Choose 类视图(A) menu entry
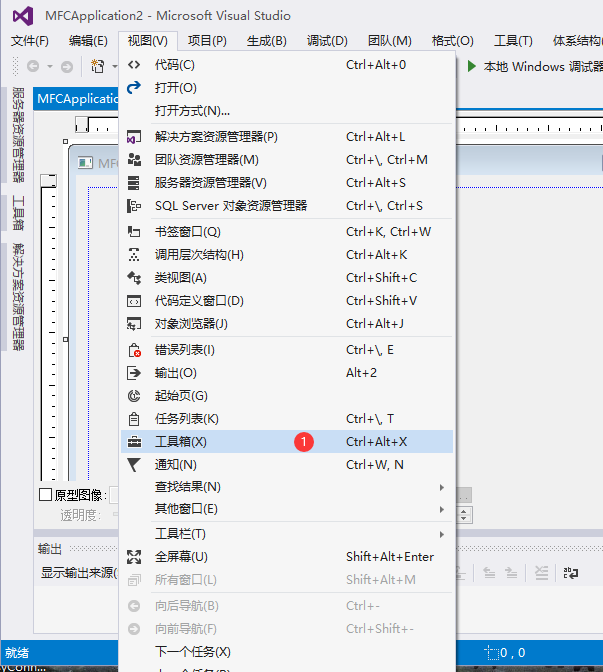This screenshot has width=603, height=672. [x=287, y=278]
